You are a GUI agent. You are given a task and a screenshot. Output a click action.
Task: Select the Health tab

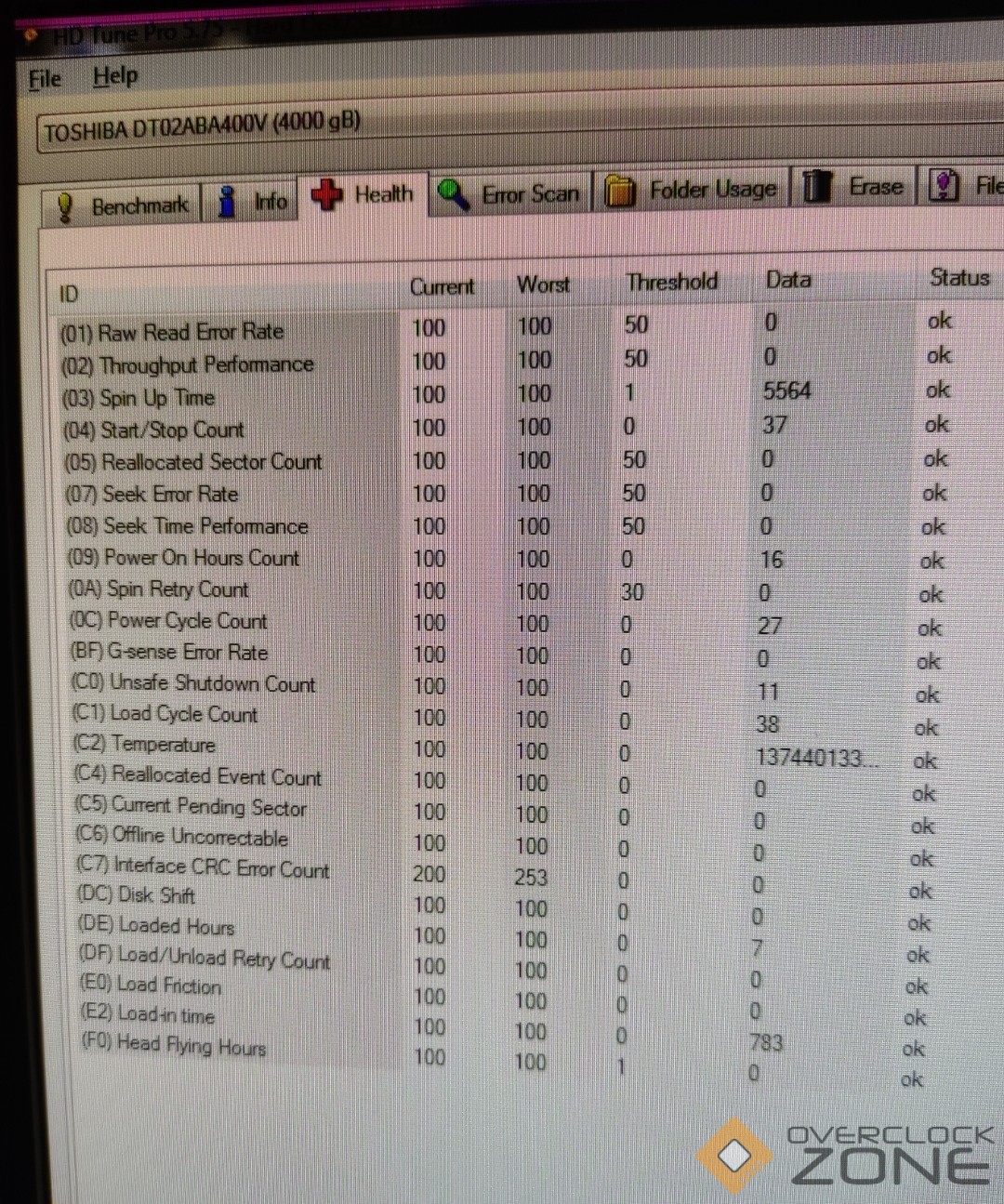(363, 195)
